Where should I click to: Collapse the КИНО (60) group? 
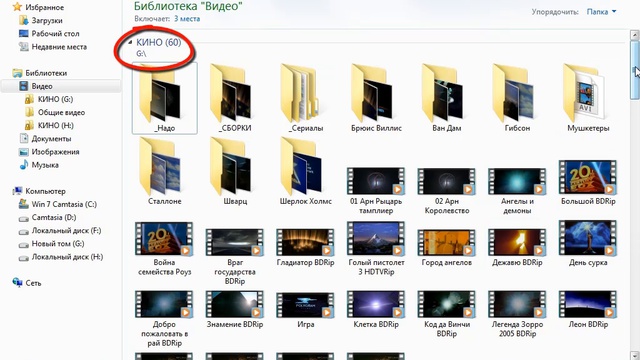coord(130,42)
